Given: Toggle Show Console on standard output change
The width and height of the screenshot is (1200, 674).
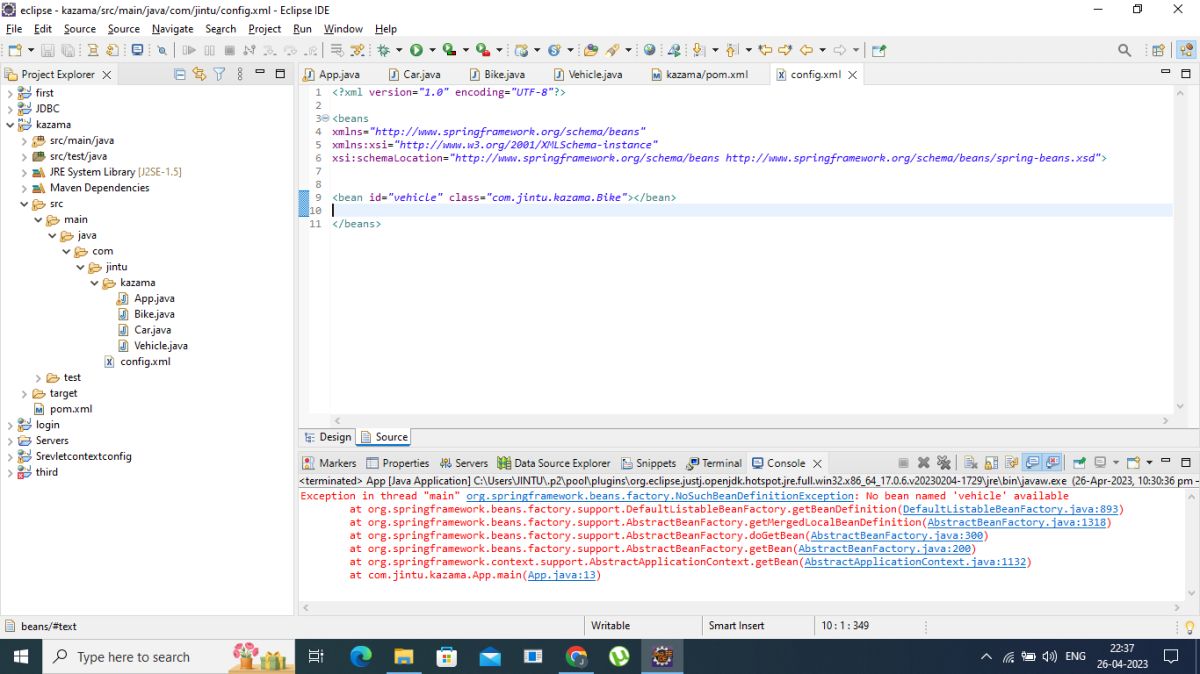Looking at the screenshot, I should tap(1033, 463).
